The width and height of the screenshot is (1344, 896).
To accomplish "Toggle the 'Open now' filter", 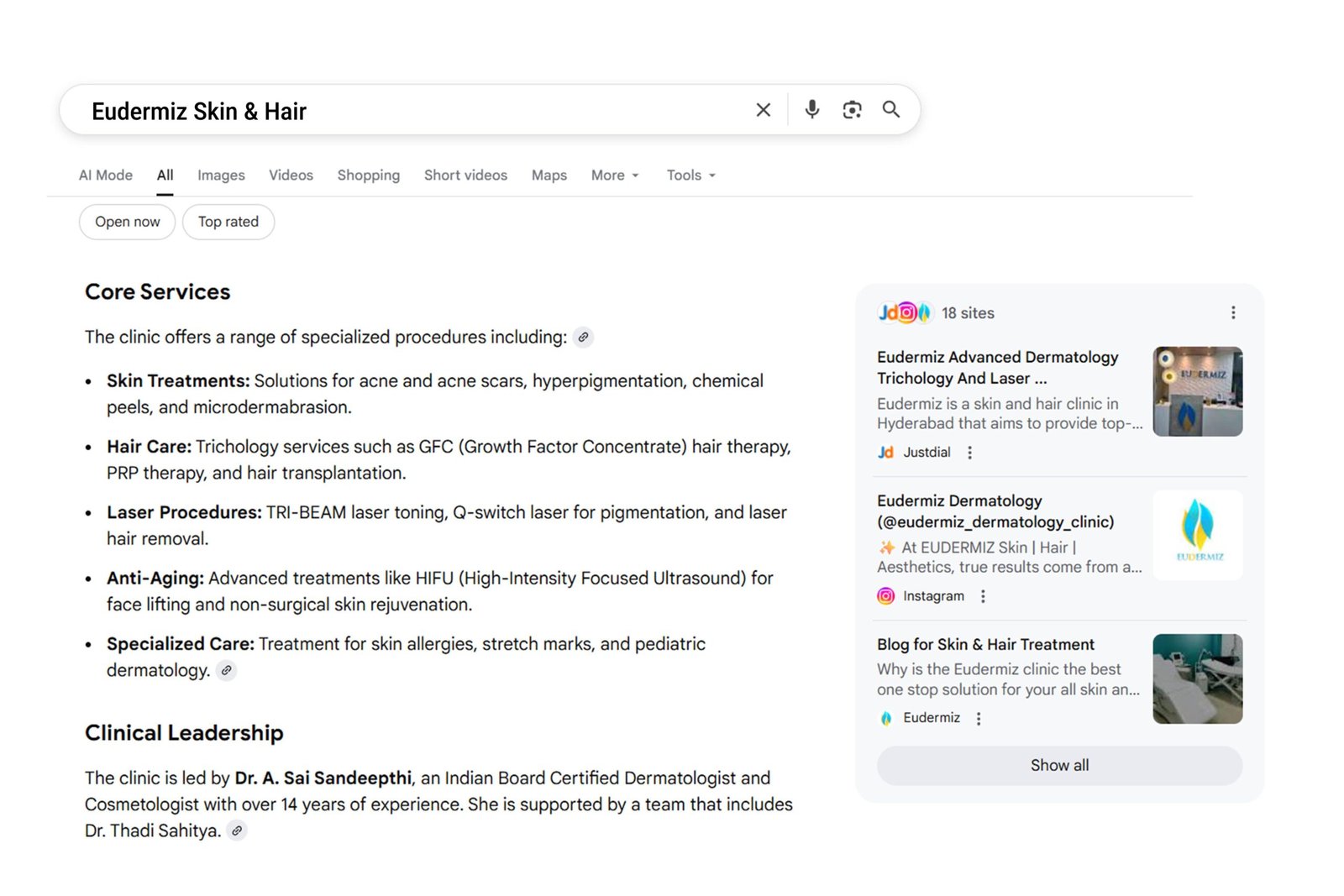I will pyautogui.click(x=127, y=222).
